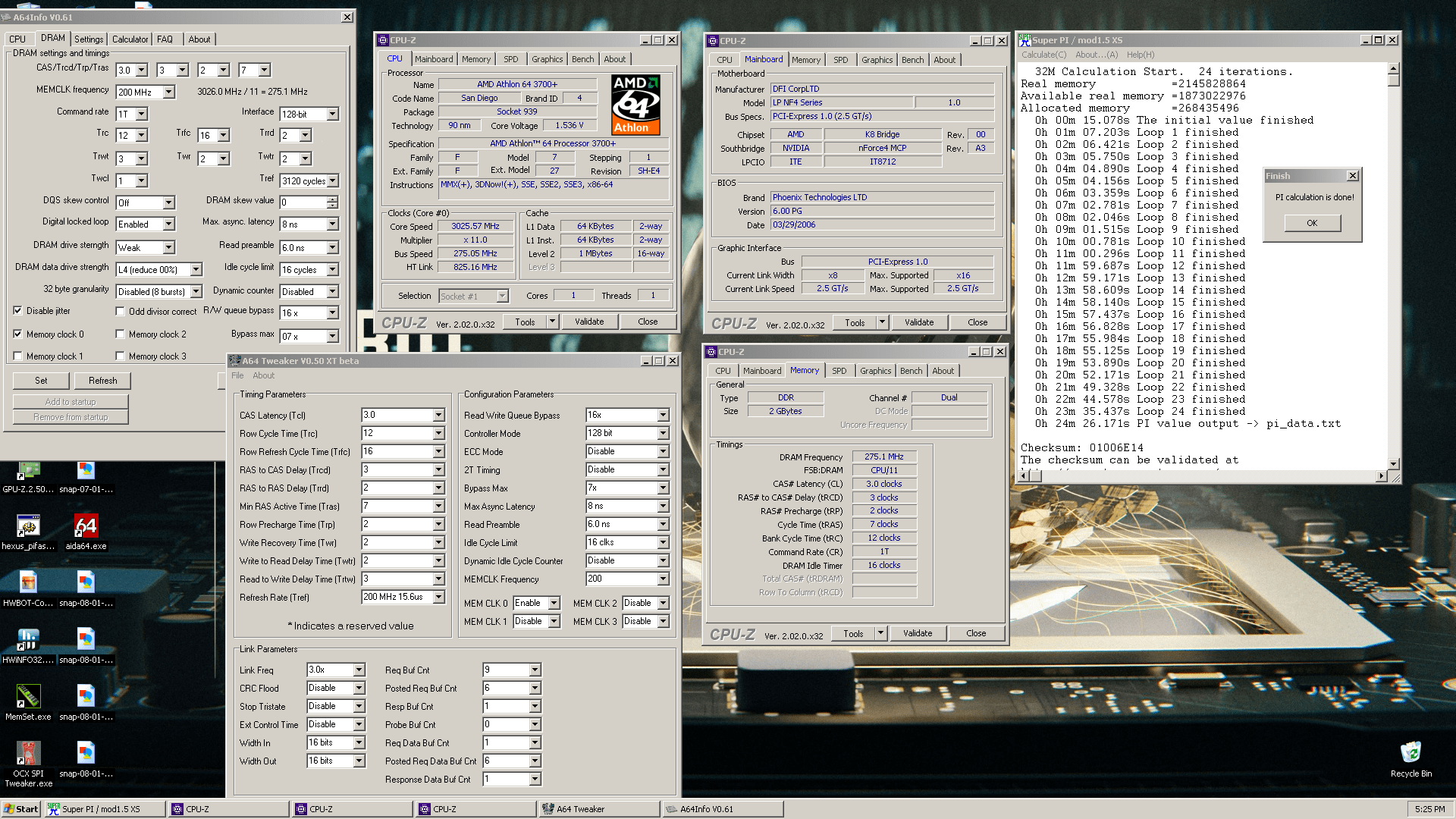
Task: Open the About tab in A64Info
Action: tap(199, 39)
